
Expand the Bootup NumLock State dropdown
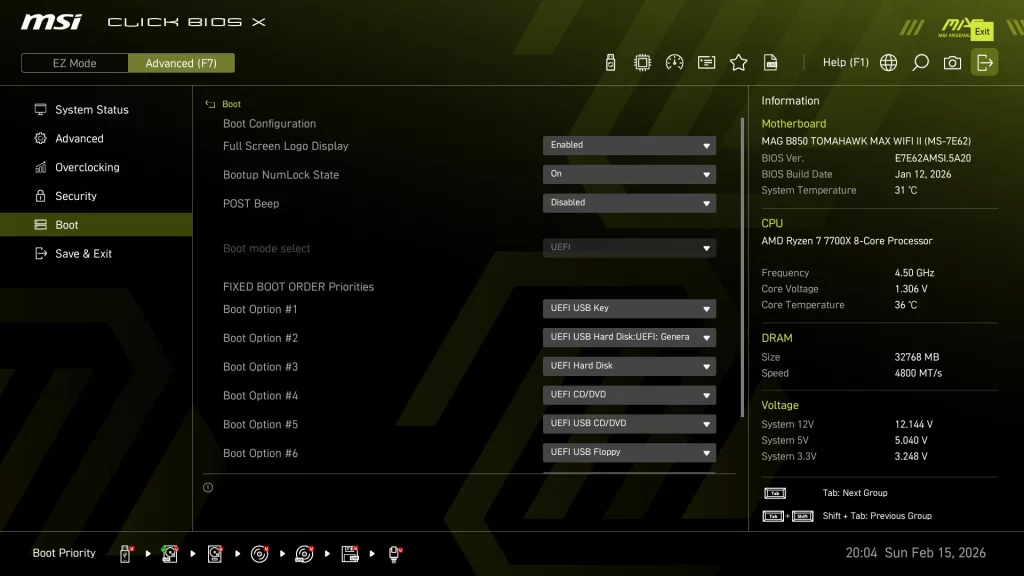coord(628,174)
